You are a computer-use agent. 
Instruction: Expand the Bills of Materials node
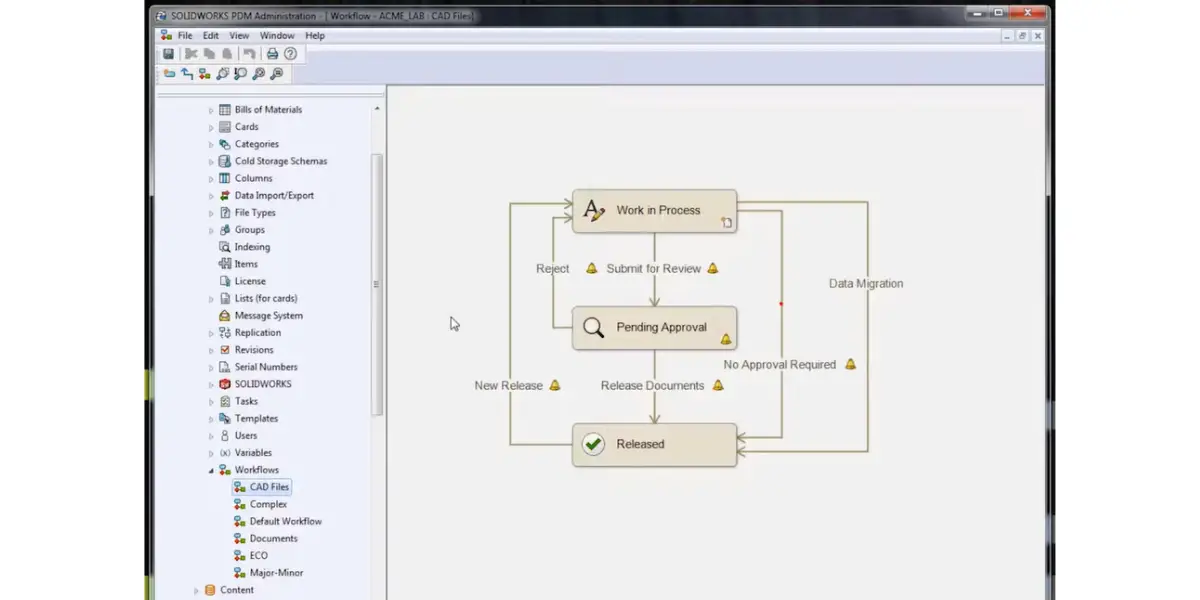(211, 110)
